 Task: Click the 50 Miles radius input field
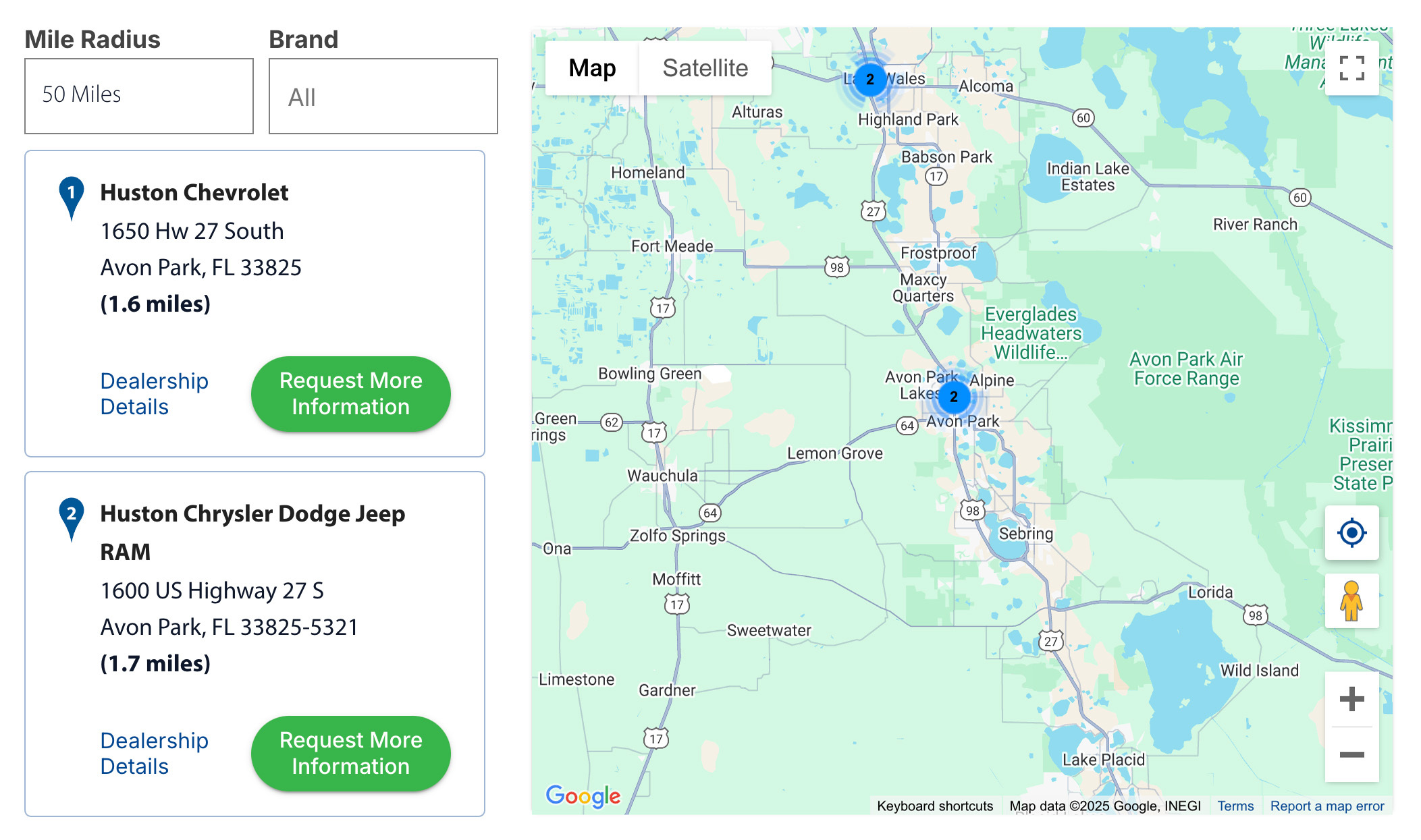(x=139, y=96)
